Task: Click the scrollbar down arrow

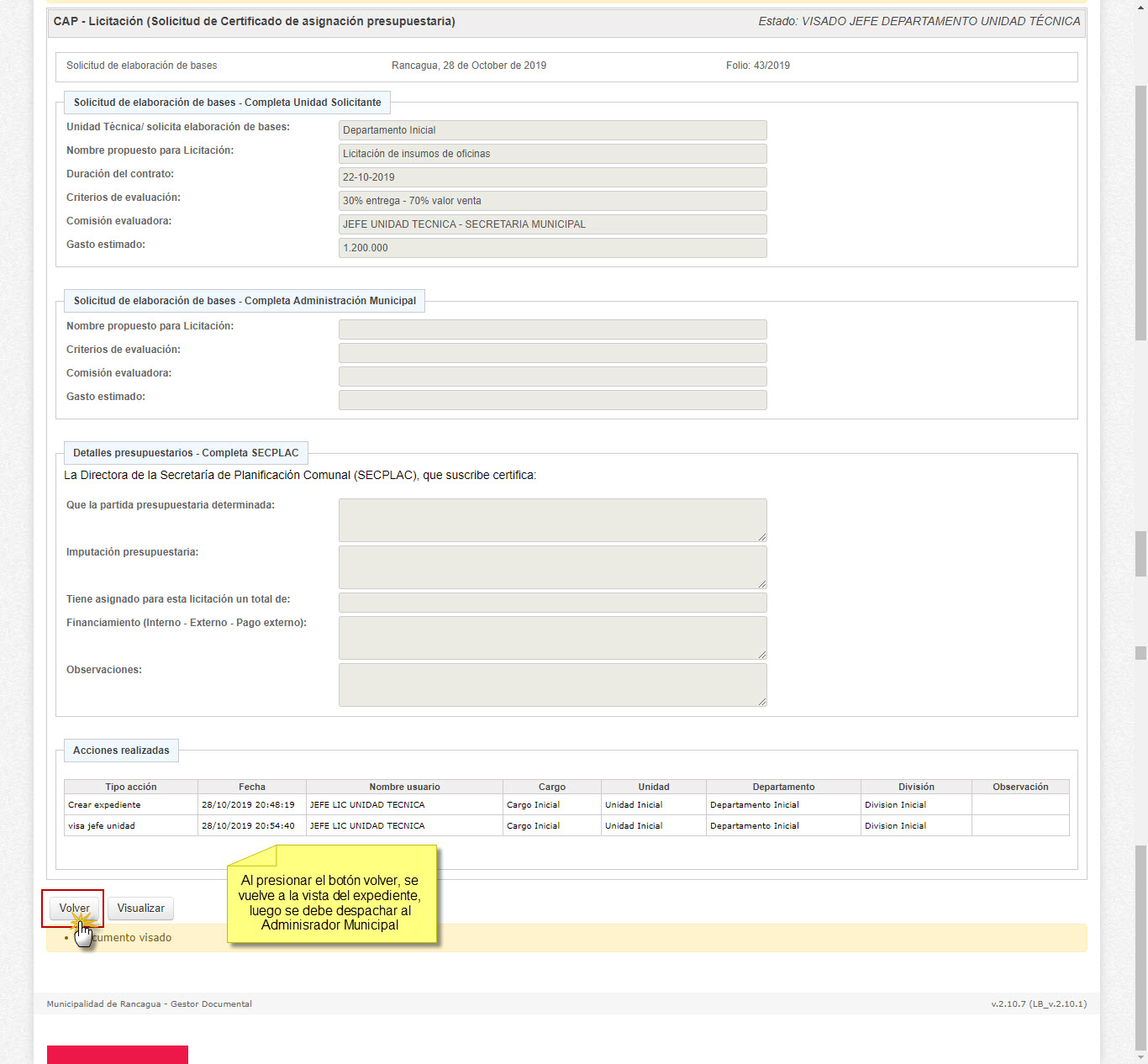Action: [1140, 1057]
